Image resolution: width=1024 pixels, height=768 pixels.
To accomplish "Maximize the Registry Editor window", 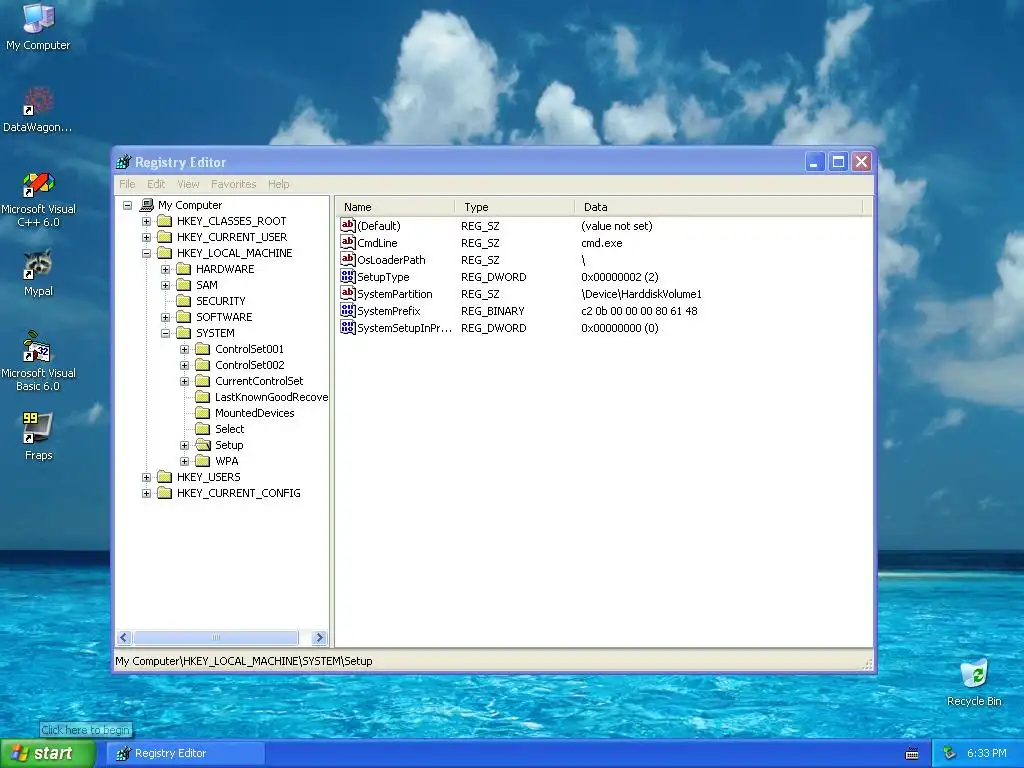I will 838,161.
